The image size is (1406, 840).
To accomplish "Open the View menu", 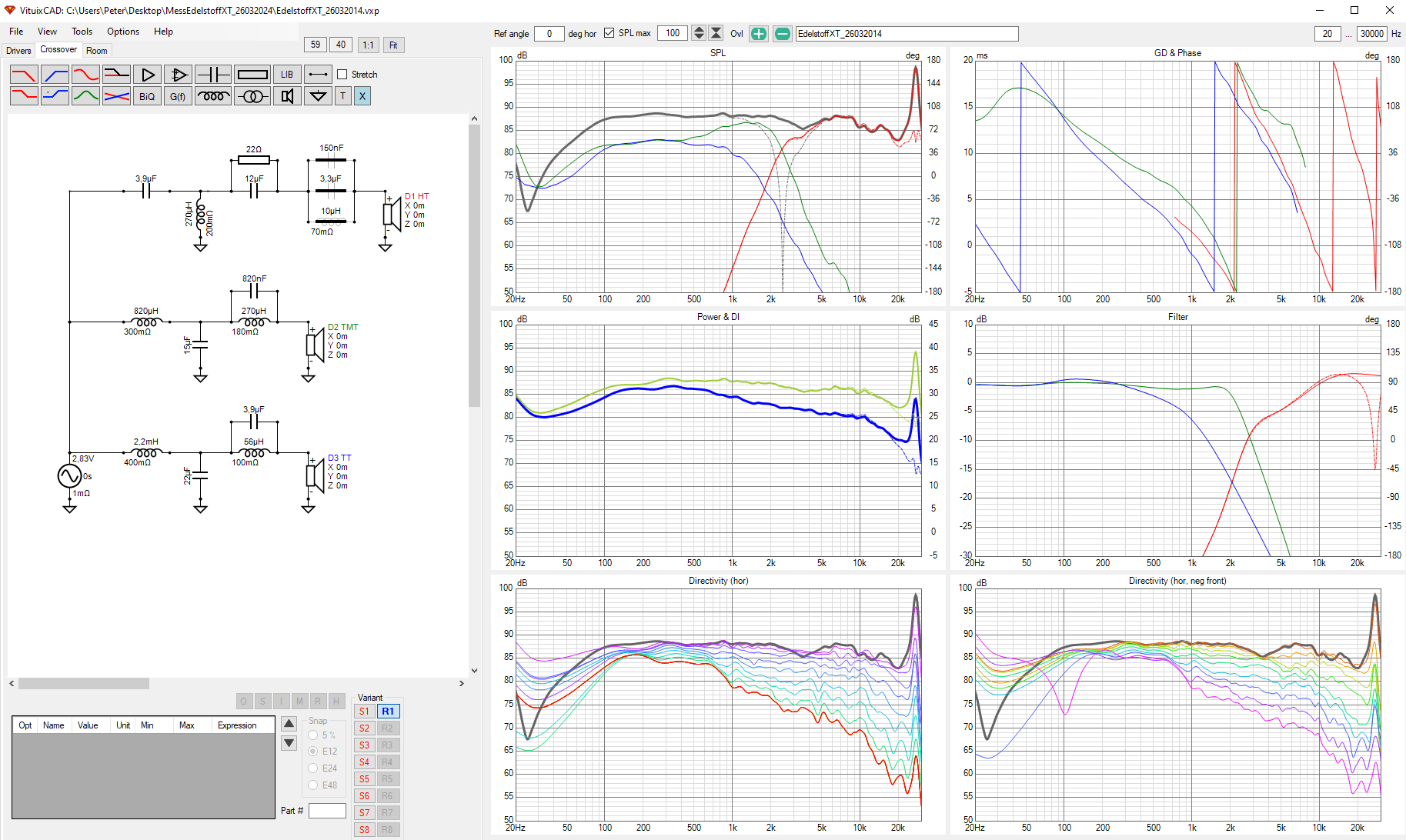I will click(x=47, y=32).
